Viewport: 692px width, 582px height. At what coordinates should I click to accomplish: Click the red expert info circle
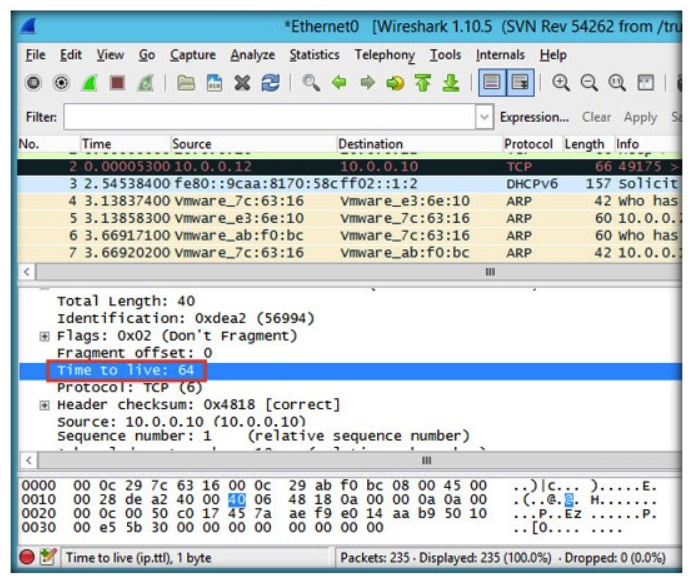[x=27, y=557]
